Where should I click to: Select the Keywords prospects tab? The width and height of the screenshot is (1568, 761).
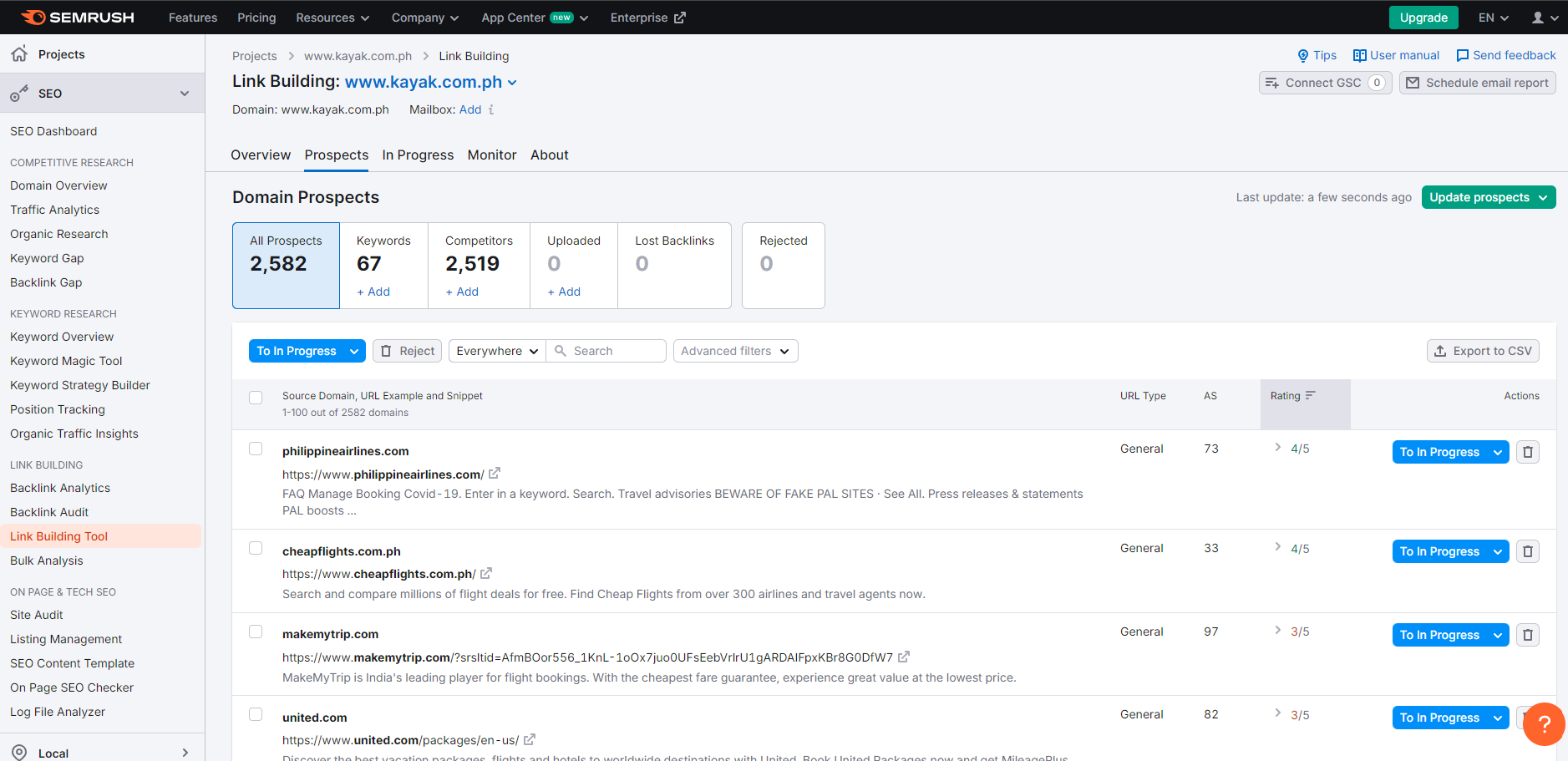[x=383, y=266]
